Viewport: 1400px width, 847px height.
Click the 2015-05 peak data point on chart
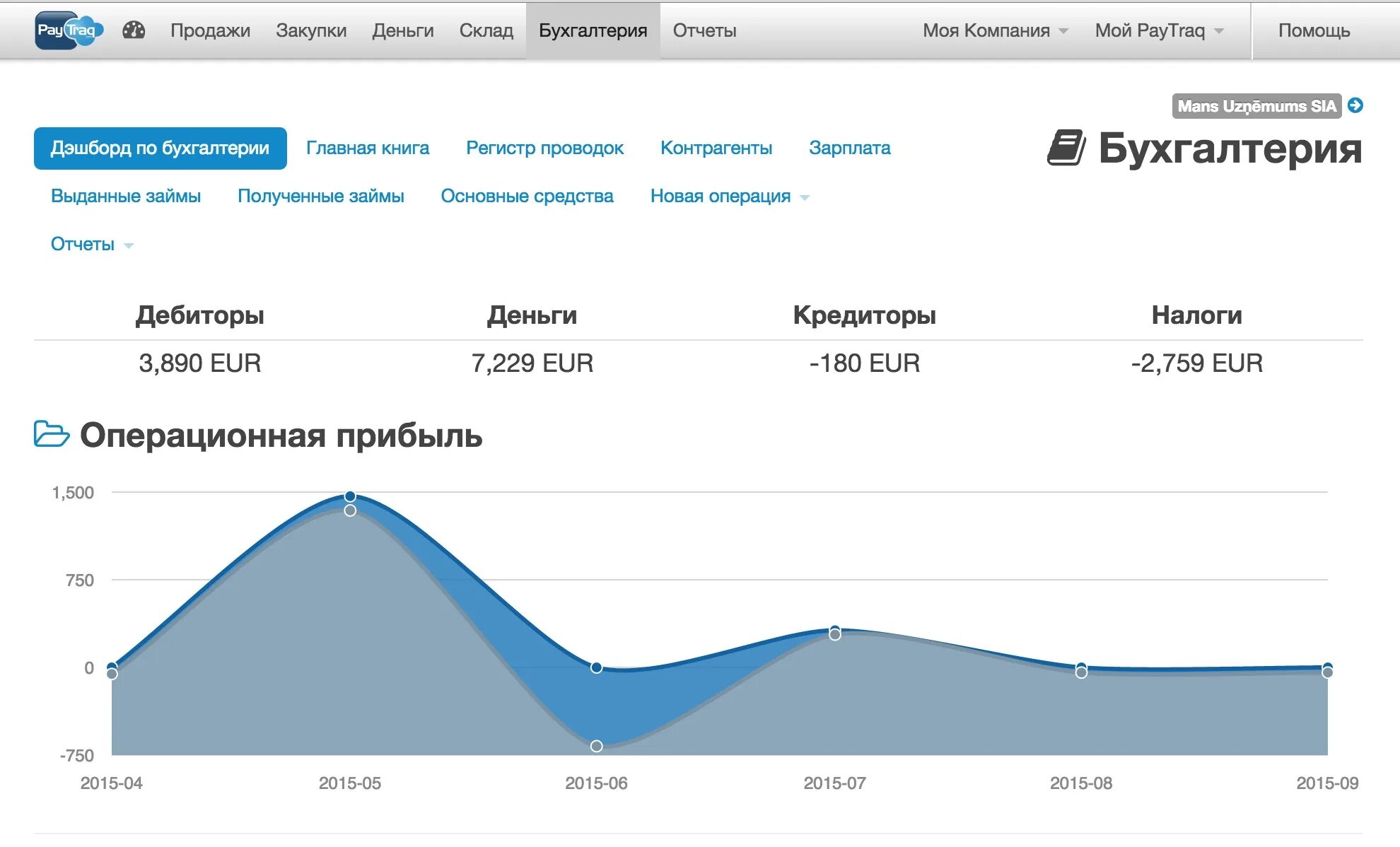click(x=350, y=496)
